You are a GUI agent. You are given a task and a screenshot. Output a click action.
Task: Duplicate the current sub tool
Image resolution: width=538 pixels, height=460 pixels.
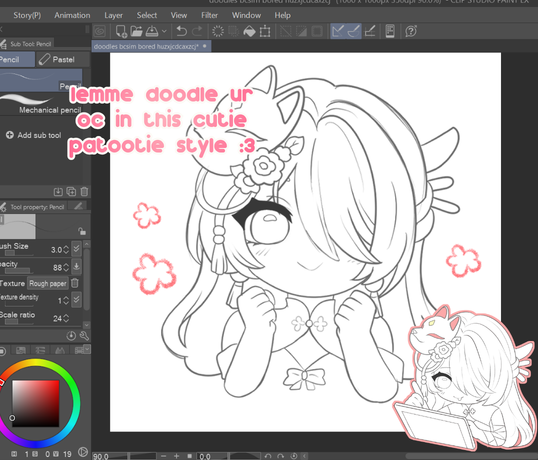71,191
